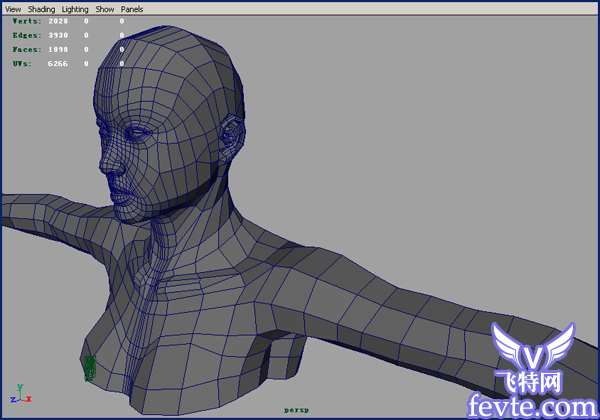Screen dimensions: 600x420
Task: Click the Edges count 3930 readout
Action: click(x=58, y=35)
